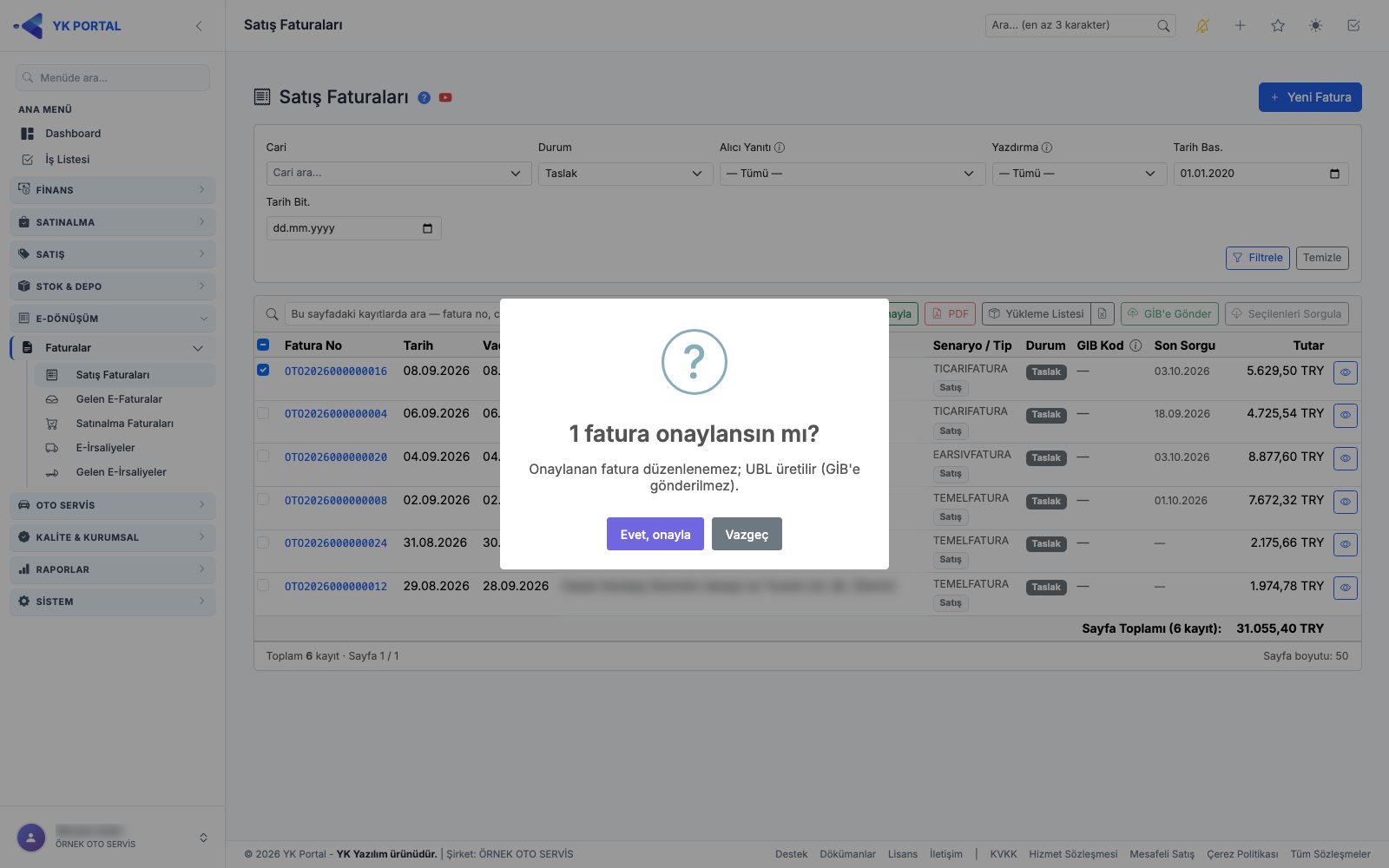Toggle the select-all checkbox in table header
Image resolution: width=1389 pixels, height=868 pixels.
point(263,345)
